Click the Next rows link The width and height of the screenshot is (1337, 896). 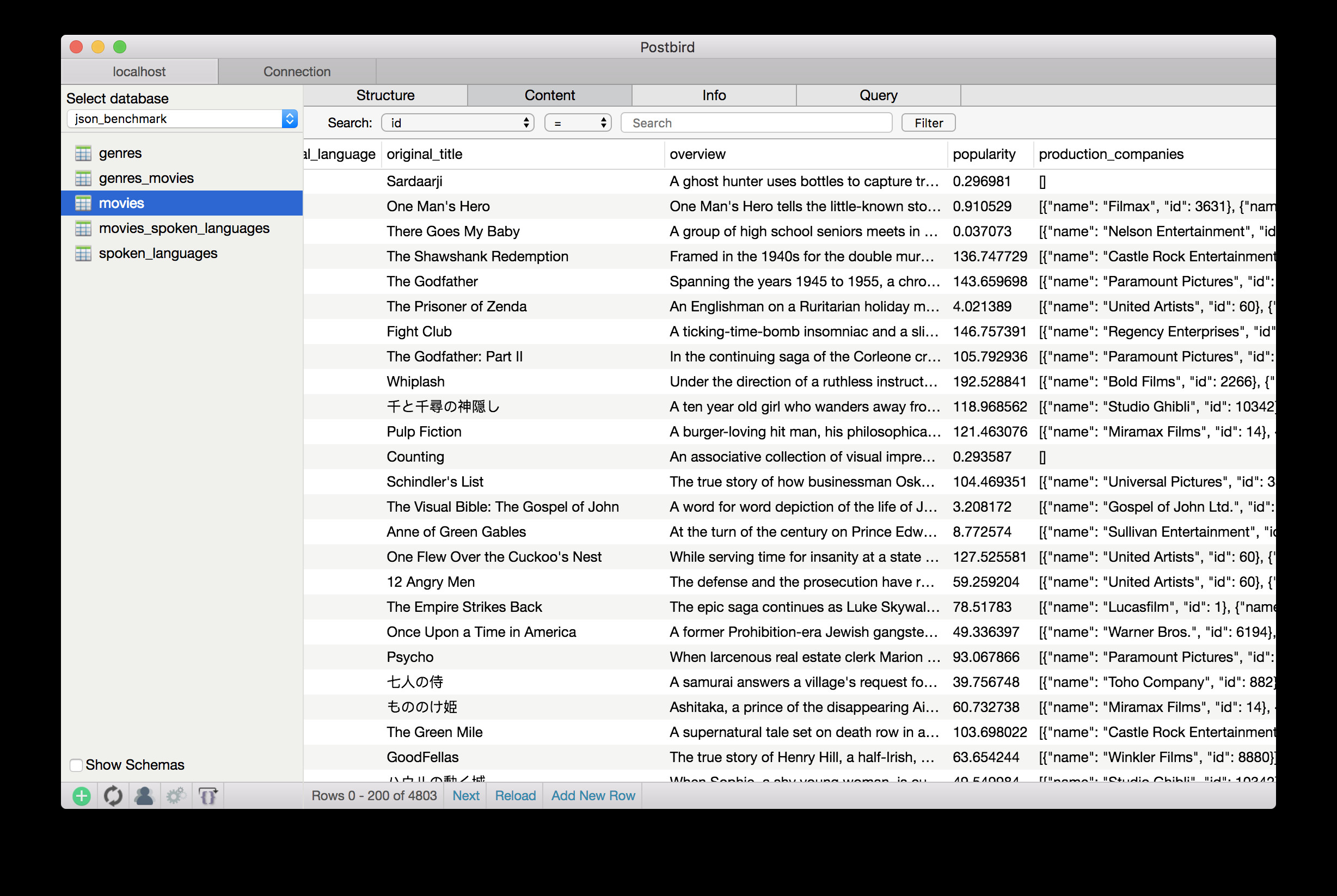465,795
